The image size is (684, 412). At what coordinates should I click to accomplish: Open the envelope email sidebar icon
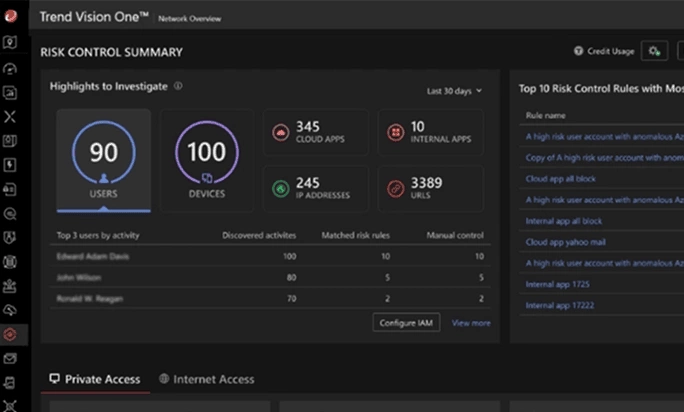(10, 359)
